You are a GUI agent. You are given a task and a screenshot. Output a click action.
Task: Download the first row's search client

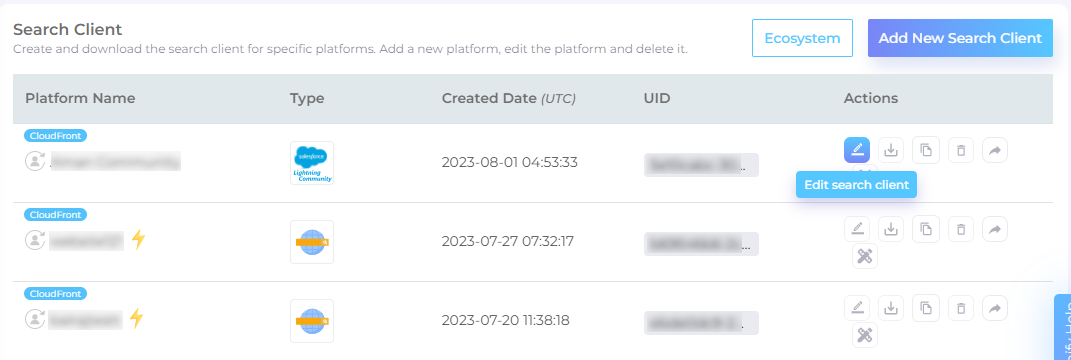coord(891,150)
